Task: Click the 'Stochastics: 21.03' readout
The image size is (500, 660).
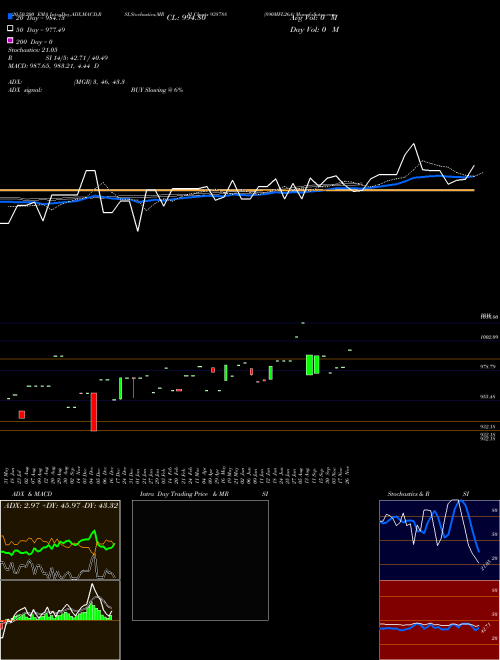Action: (32, 50)
